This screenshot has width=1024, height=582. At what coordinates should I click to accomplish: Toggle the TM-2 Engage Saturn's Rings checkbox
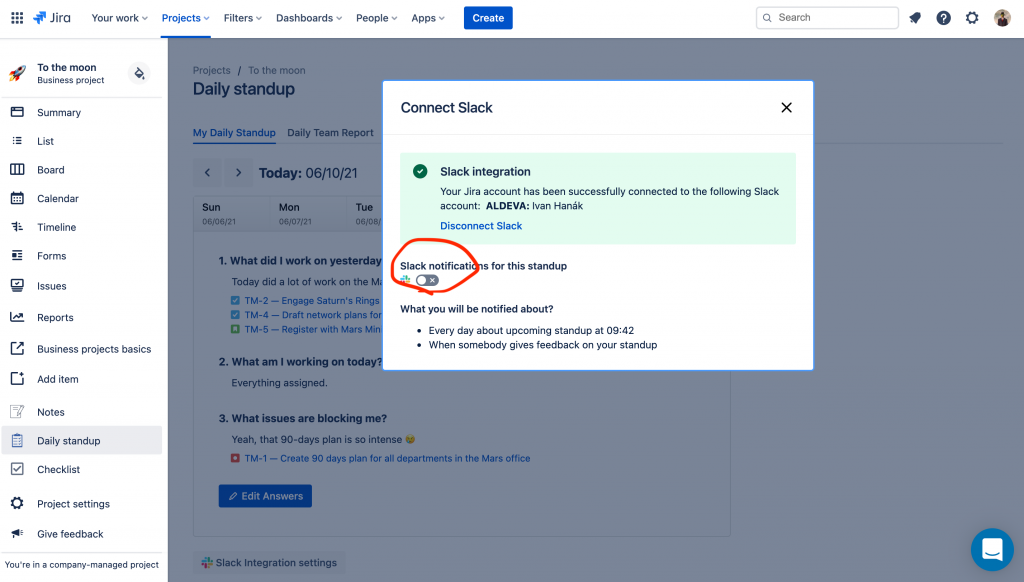[235, 300]
